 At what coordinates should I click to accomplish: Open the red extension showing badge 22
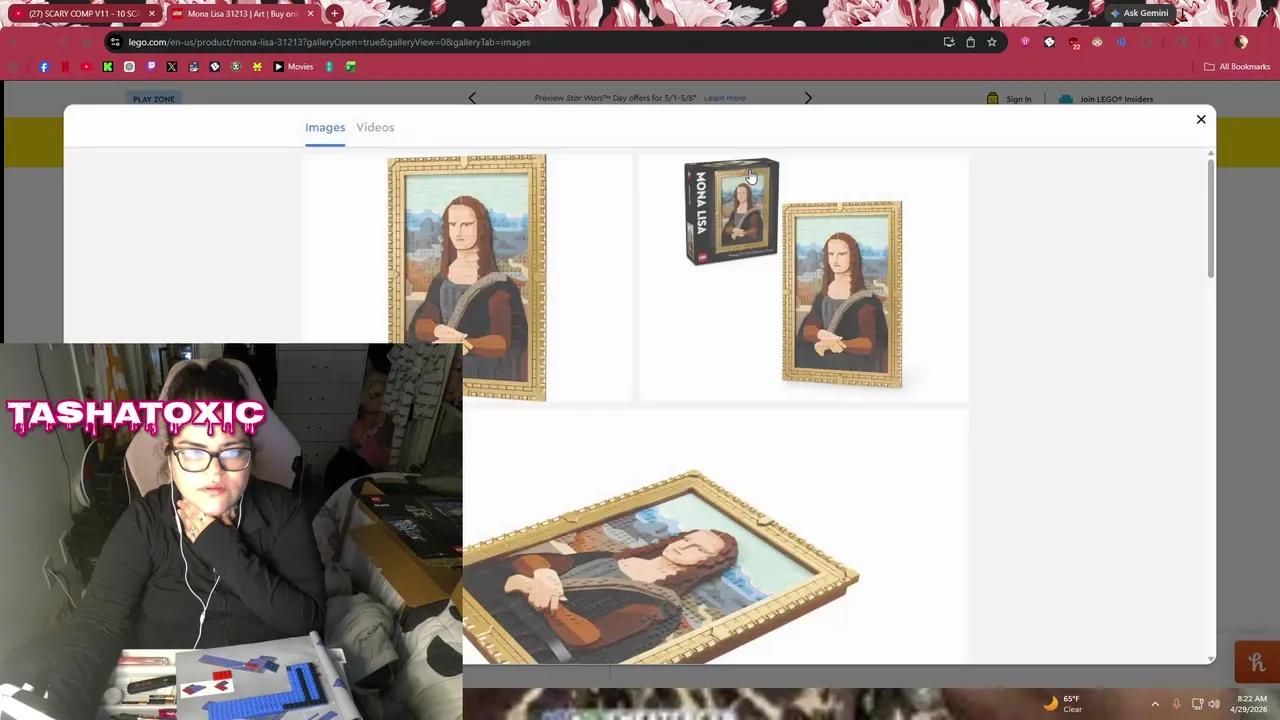[1074, 42]
